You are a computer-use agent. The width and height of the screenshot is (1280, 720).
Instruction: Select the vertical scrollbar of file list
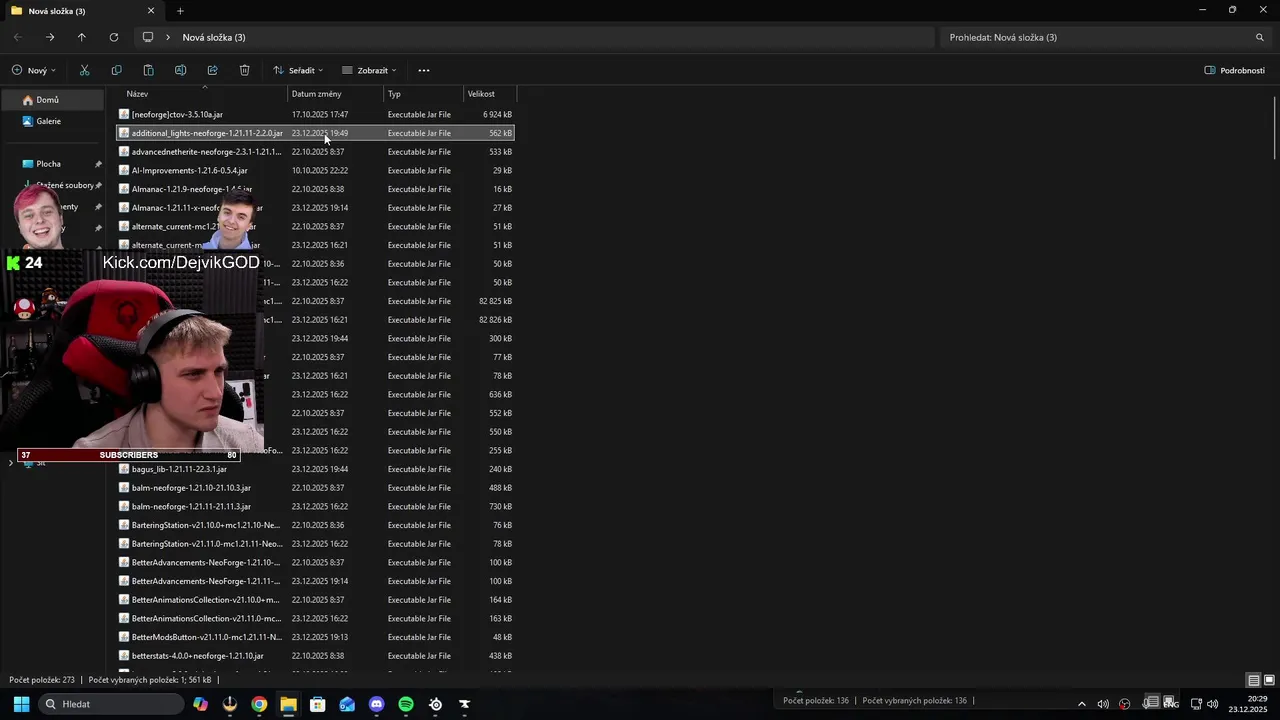[x=1274, y=128]
